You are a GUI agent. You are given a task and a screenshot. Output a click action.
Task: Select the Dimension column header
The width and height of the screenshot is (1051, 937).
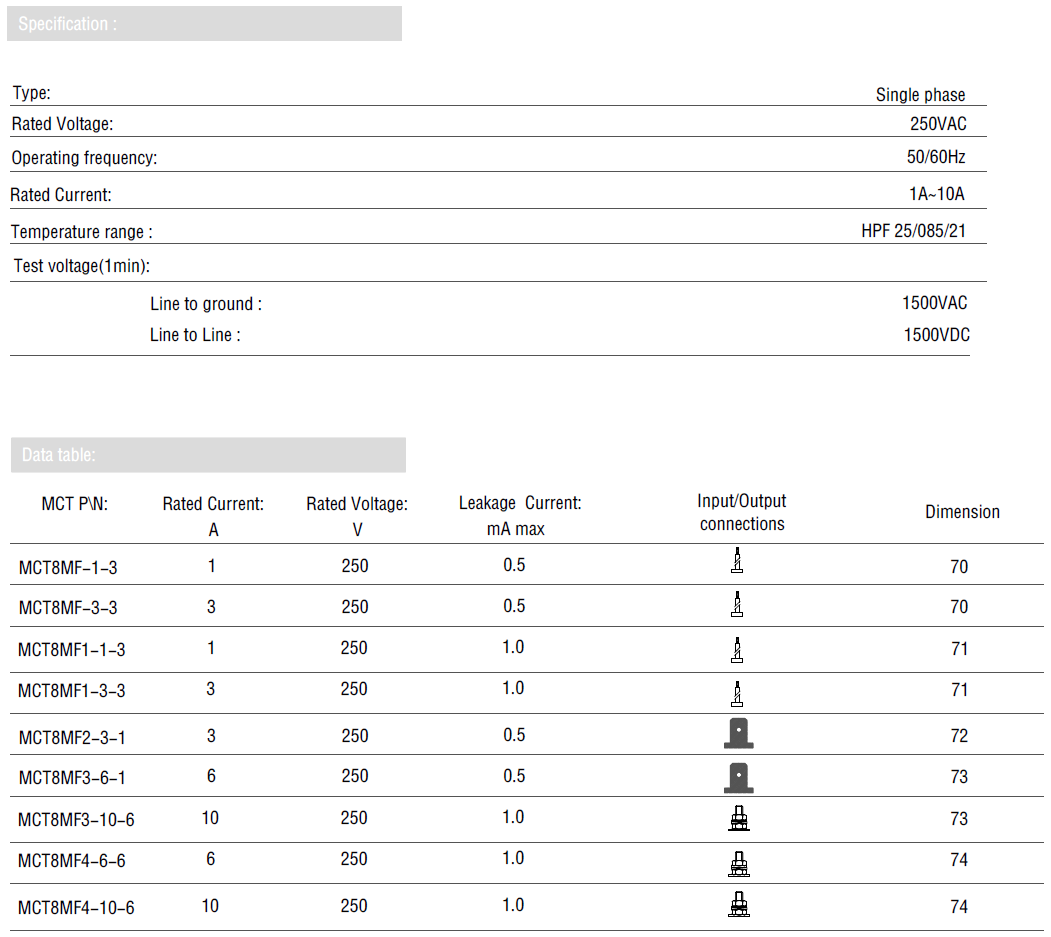click(x=962, y=512)
